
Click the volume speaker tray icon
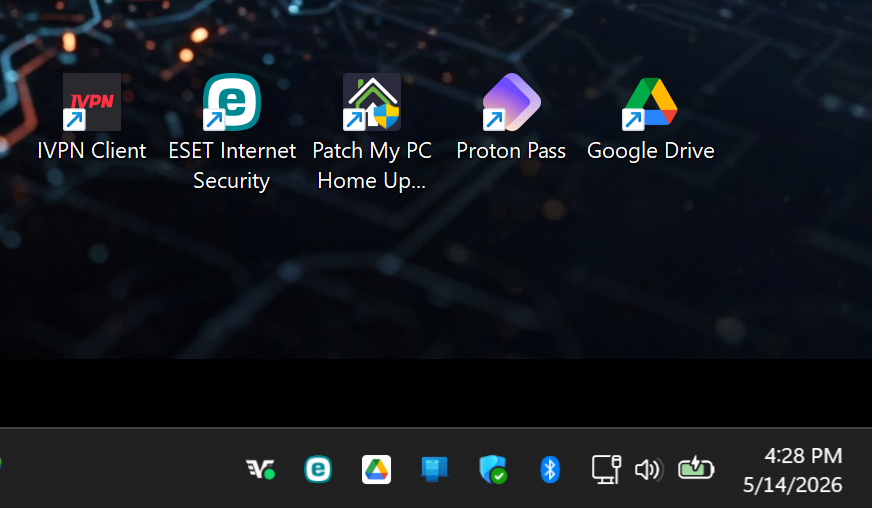pos(648,470)
